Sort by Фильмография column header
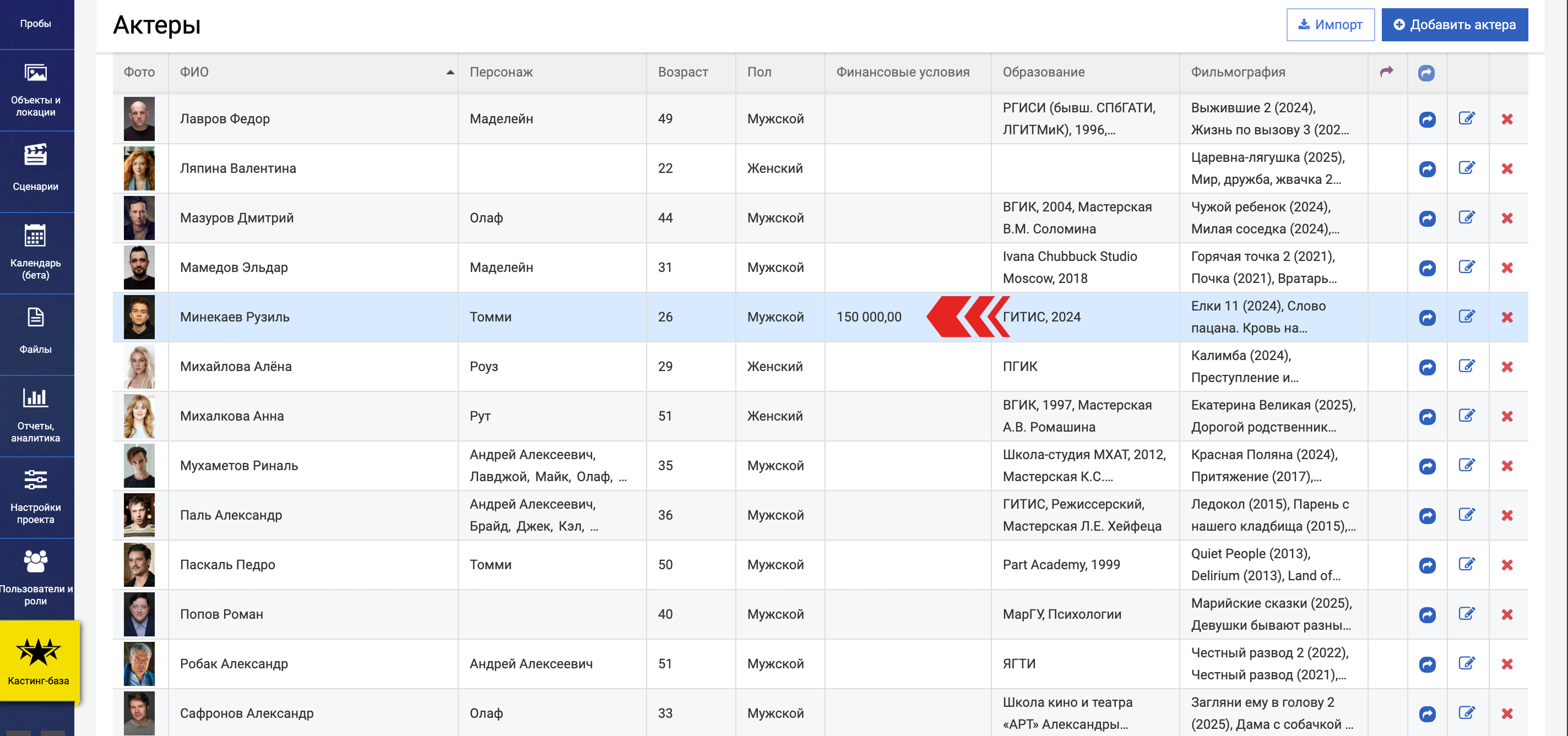Screen dimensions: 1568x736 [x=1273, y=72]
